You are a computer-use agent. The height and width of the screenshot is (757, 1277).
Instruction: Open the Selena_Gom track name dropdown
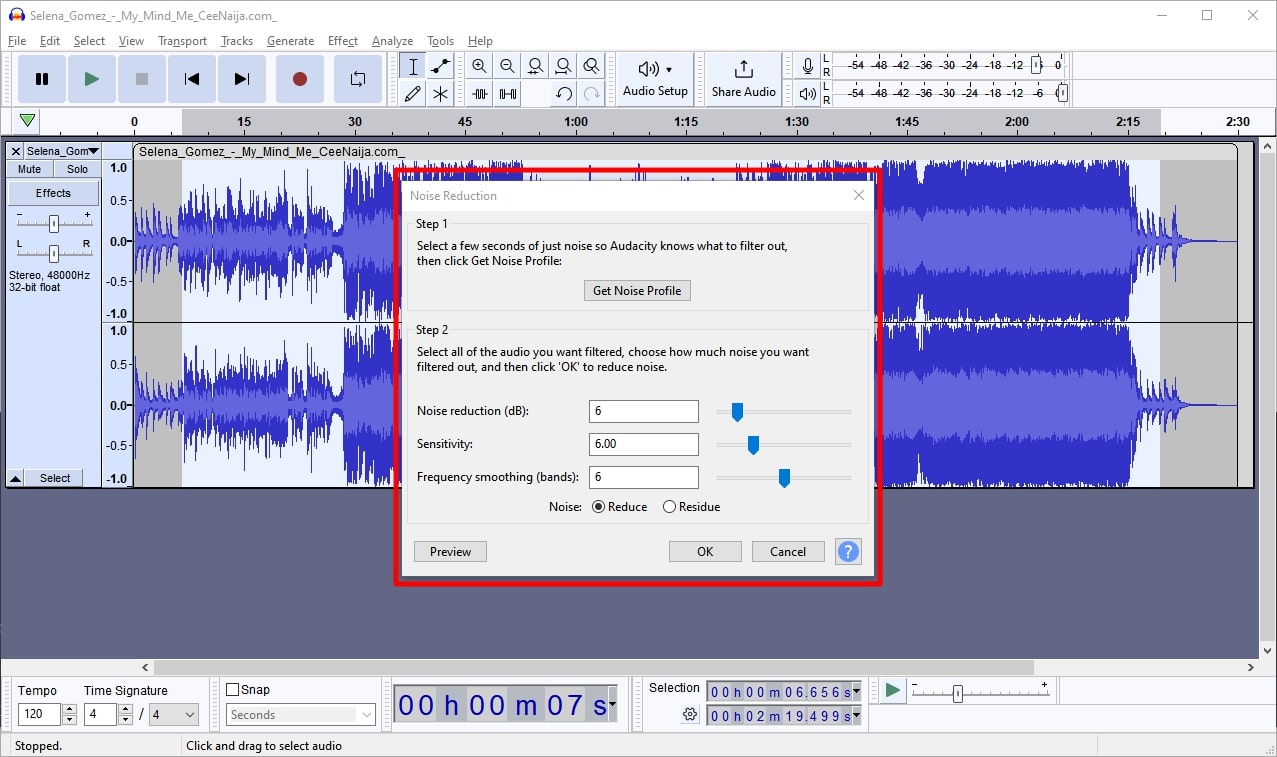tap(63, 151)
